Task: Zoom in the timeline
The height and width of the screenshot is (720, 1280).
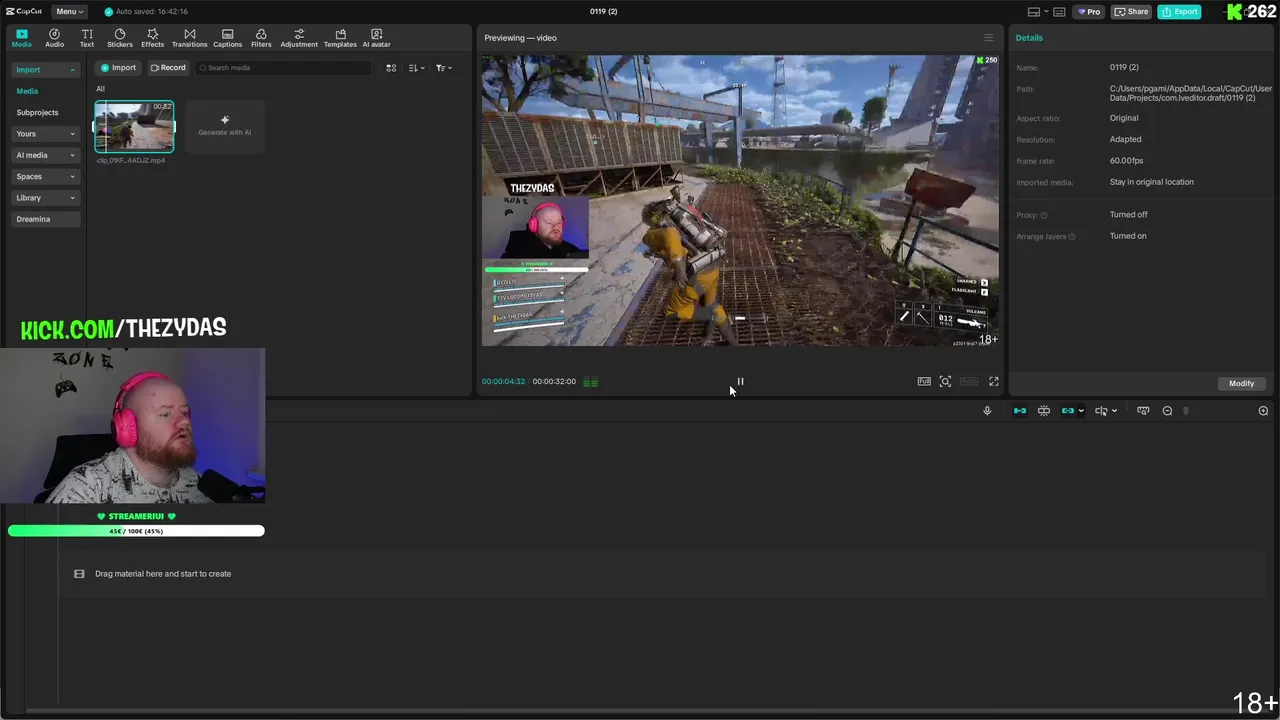Action: pos(1263,411)
